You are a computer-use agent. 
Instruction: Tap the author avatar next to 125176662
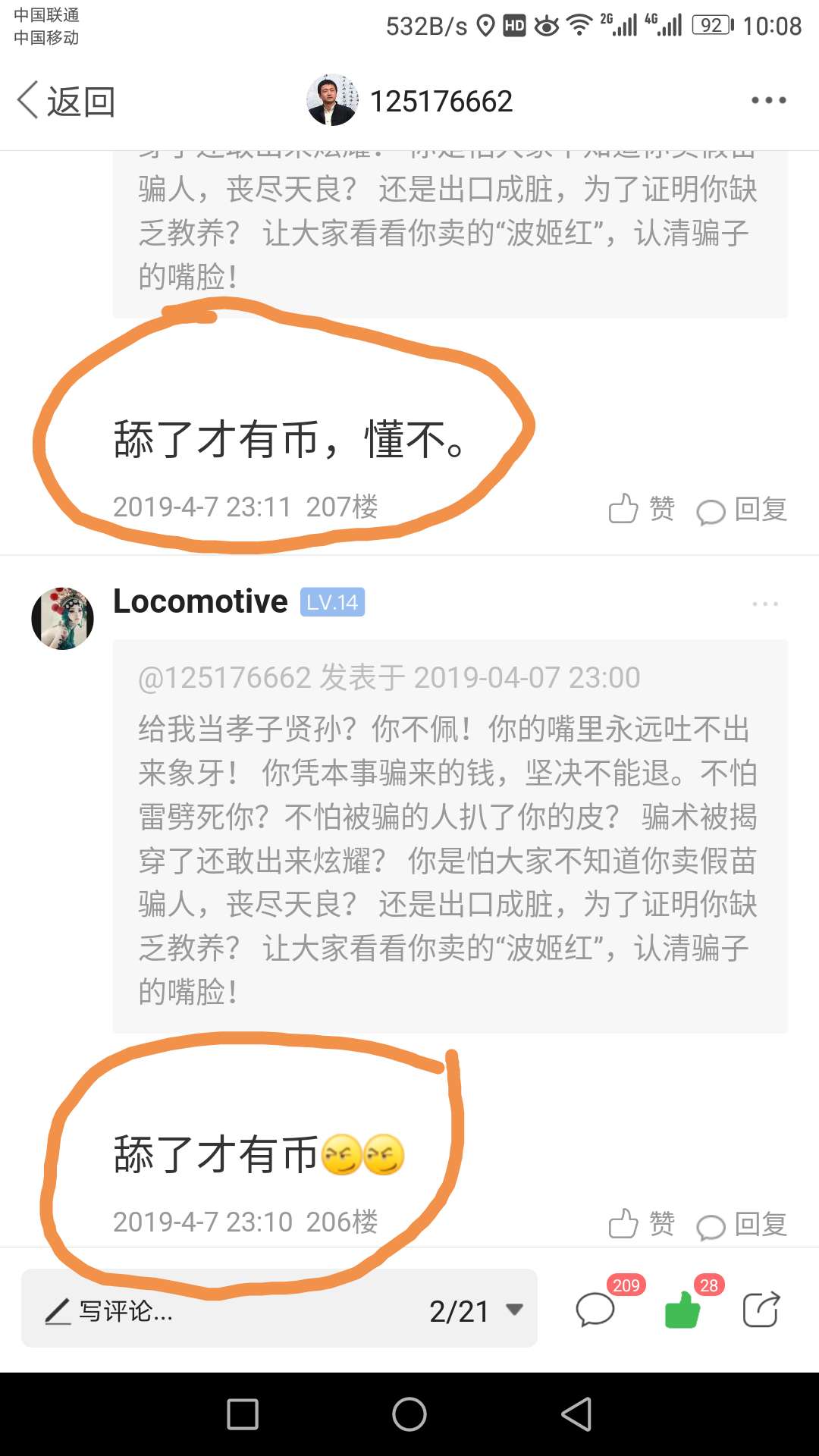pyautogui.click(x=332, y=100)
